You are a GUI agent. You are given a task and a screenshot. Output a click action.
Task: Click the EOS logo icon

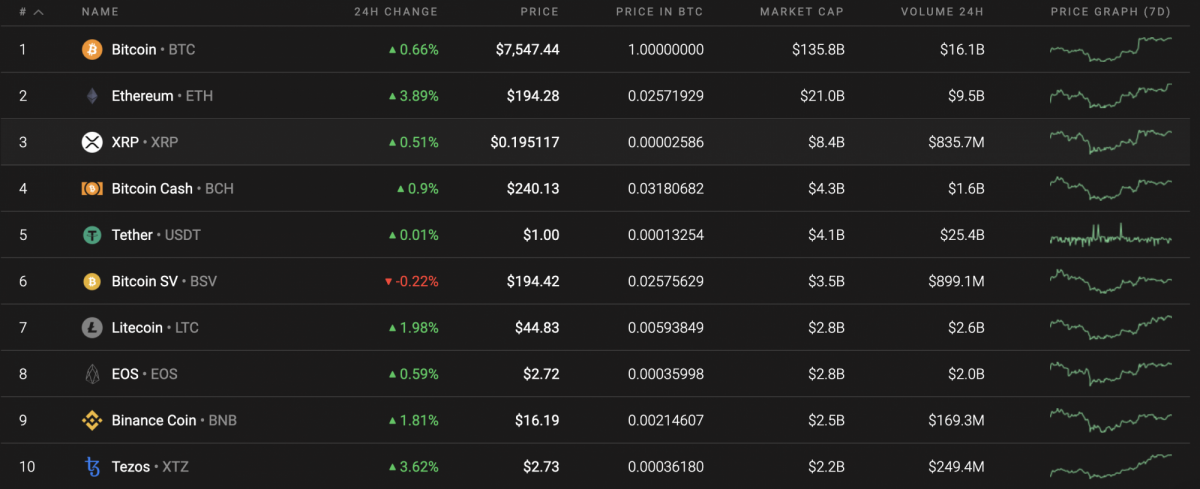coord(92,374)
